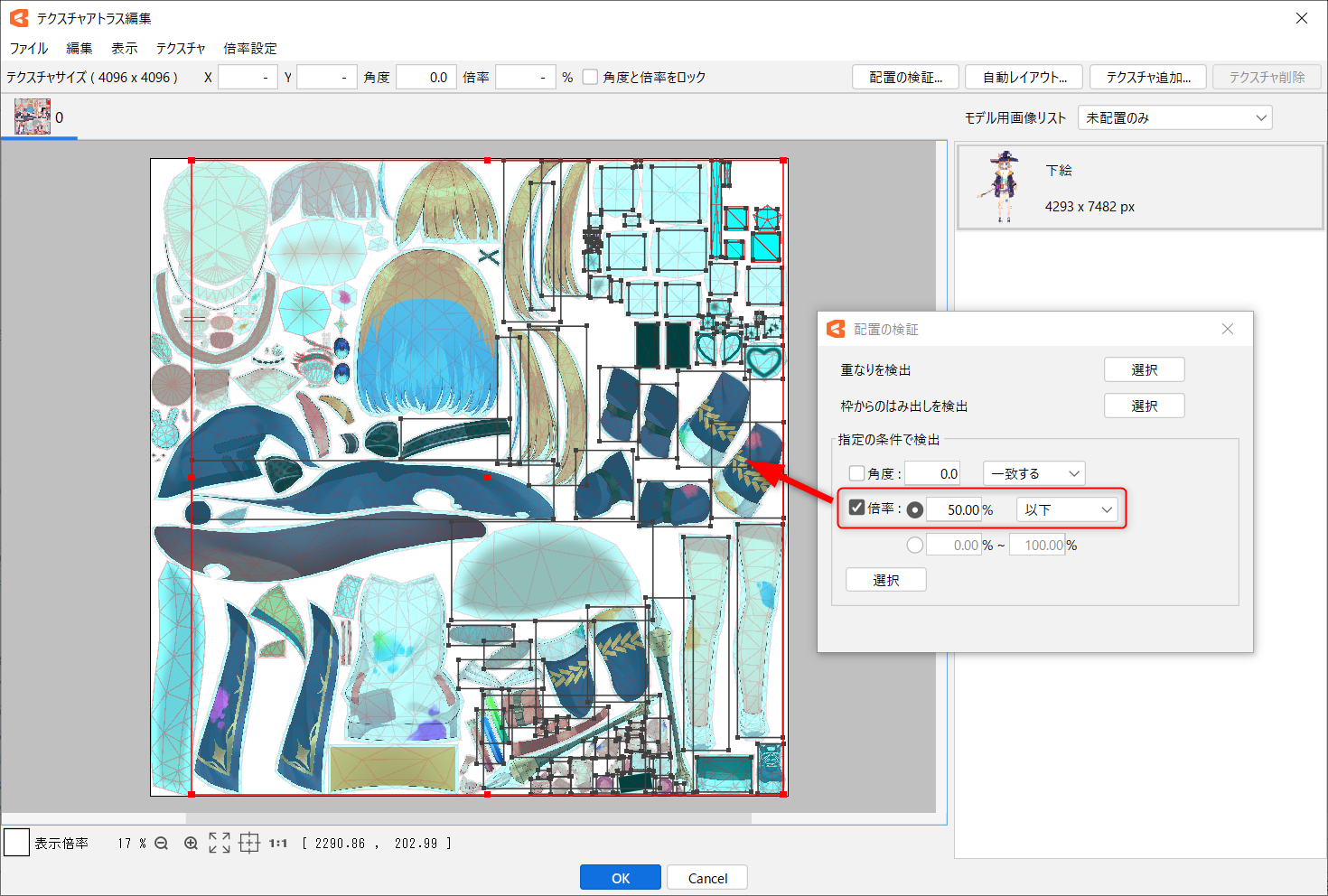Click the 下絵 image thumbnail
Screen dimensions: 1328x896
click(1005, 187)
